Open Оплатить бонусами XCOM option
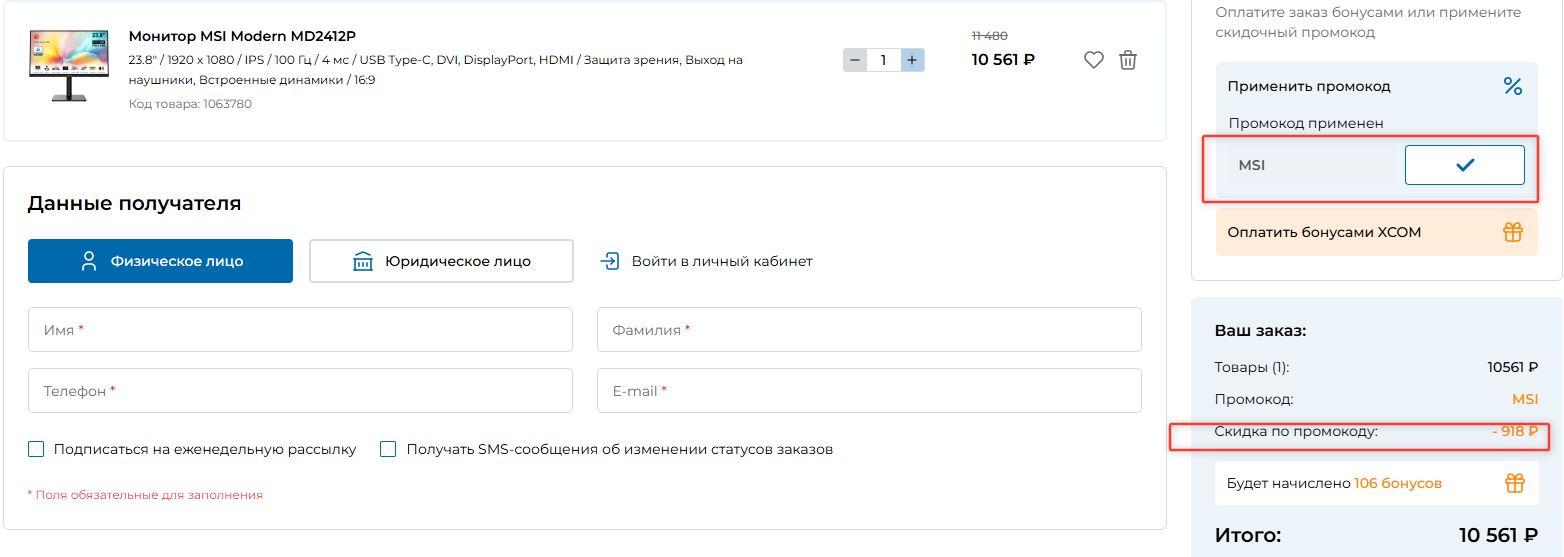 tap(1324, 232)
